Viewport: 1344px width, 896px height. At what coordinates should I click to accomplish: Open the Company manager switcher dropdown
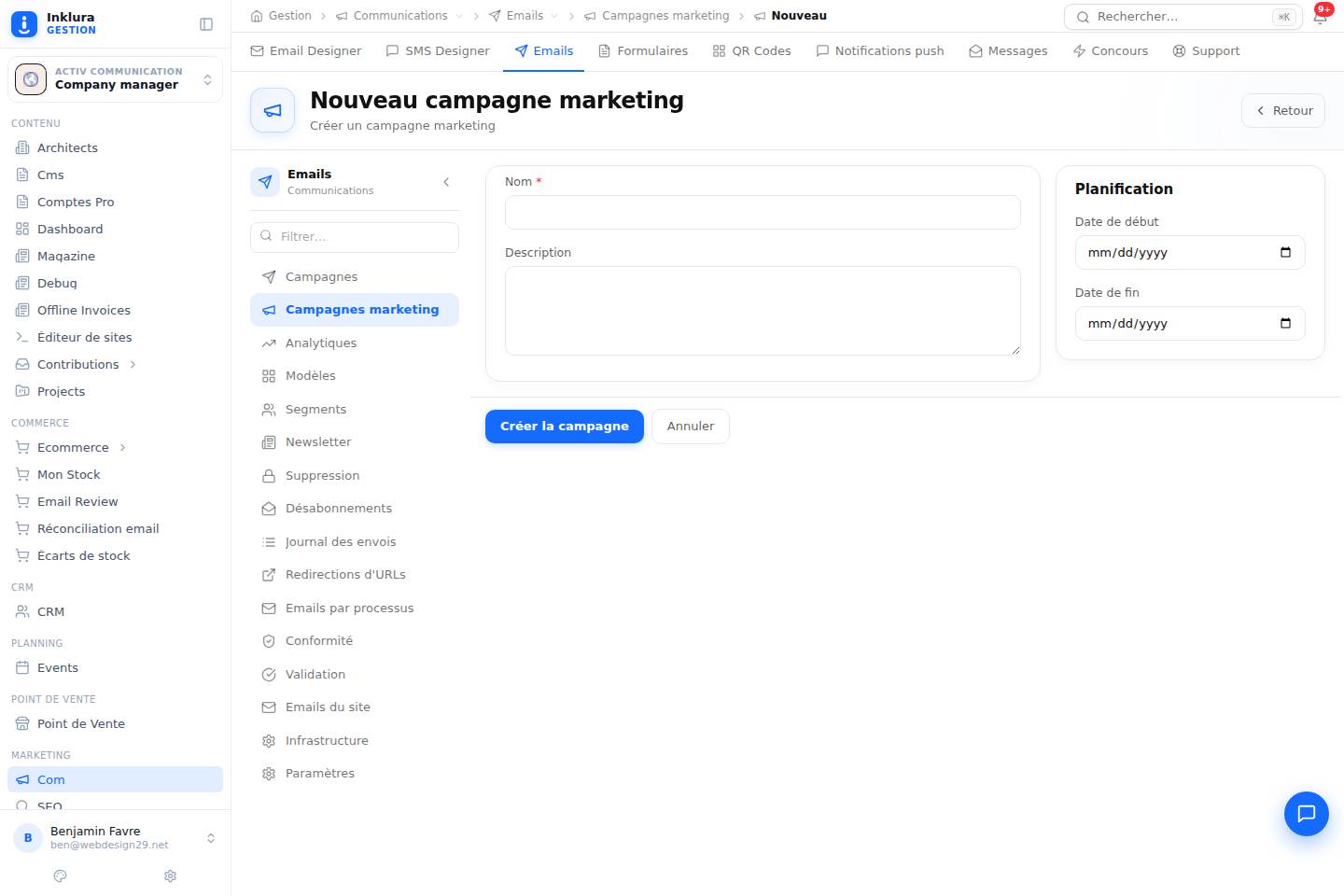click(115, 79)
